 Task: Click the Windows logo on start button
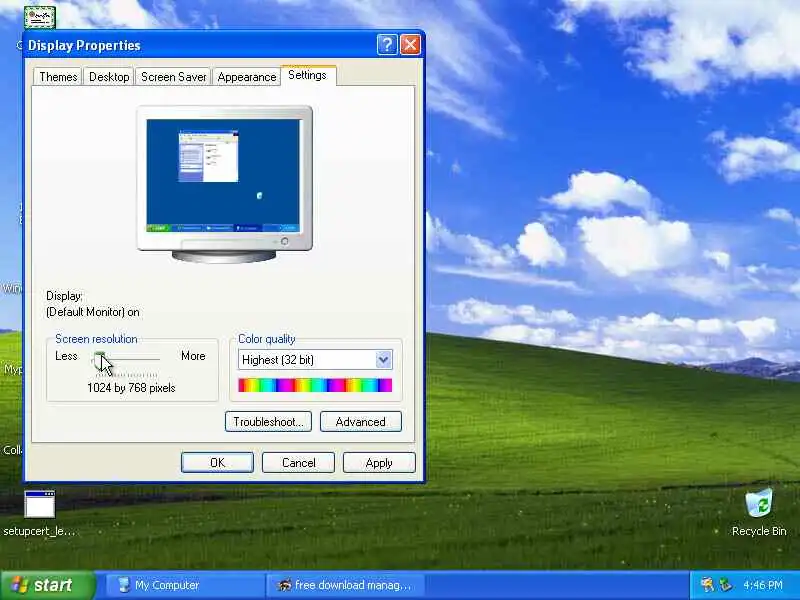tap(19, 585)
